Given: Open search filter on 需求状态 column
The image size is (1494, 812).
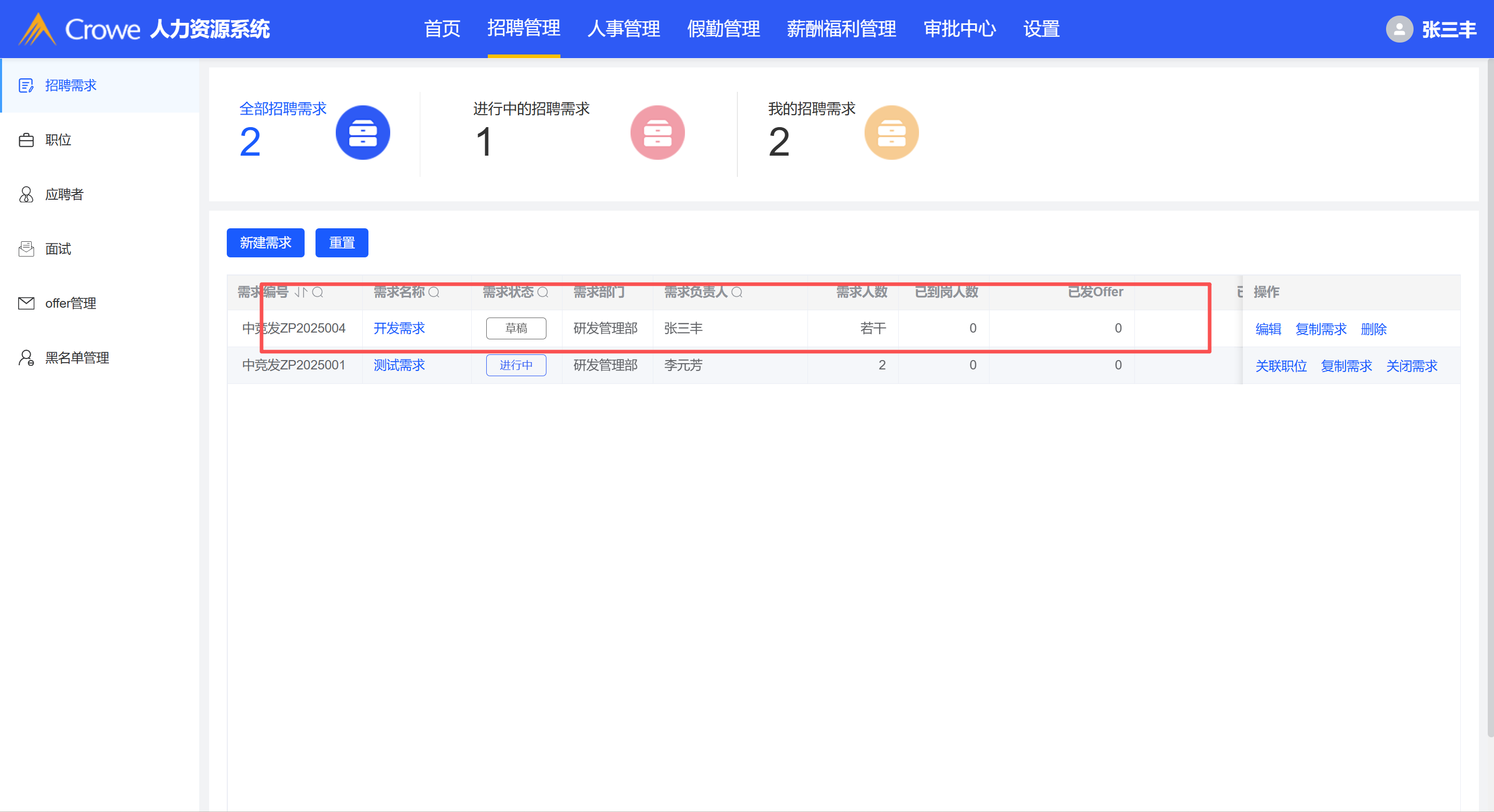Looking at the screenshot, I should (543, 292).
